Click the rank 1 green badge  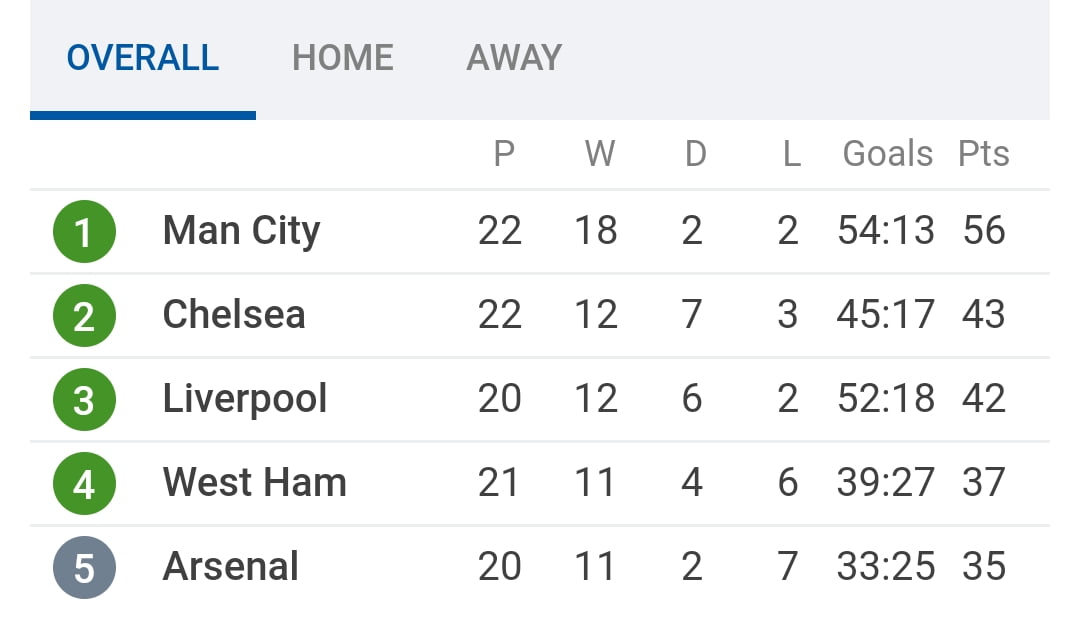[x=84, y=232]
